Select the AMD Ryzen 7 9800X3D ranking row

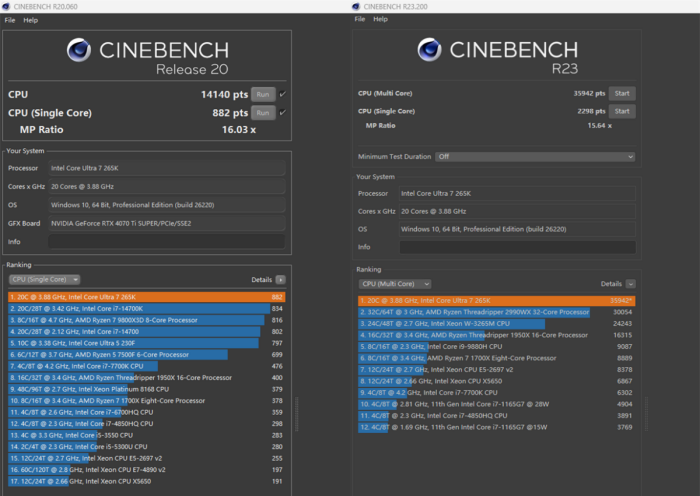click(146, 320)
